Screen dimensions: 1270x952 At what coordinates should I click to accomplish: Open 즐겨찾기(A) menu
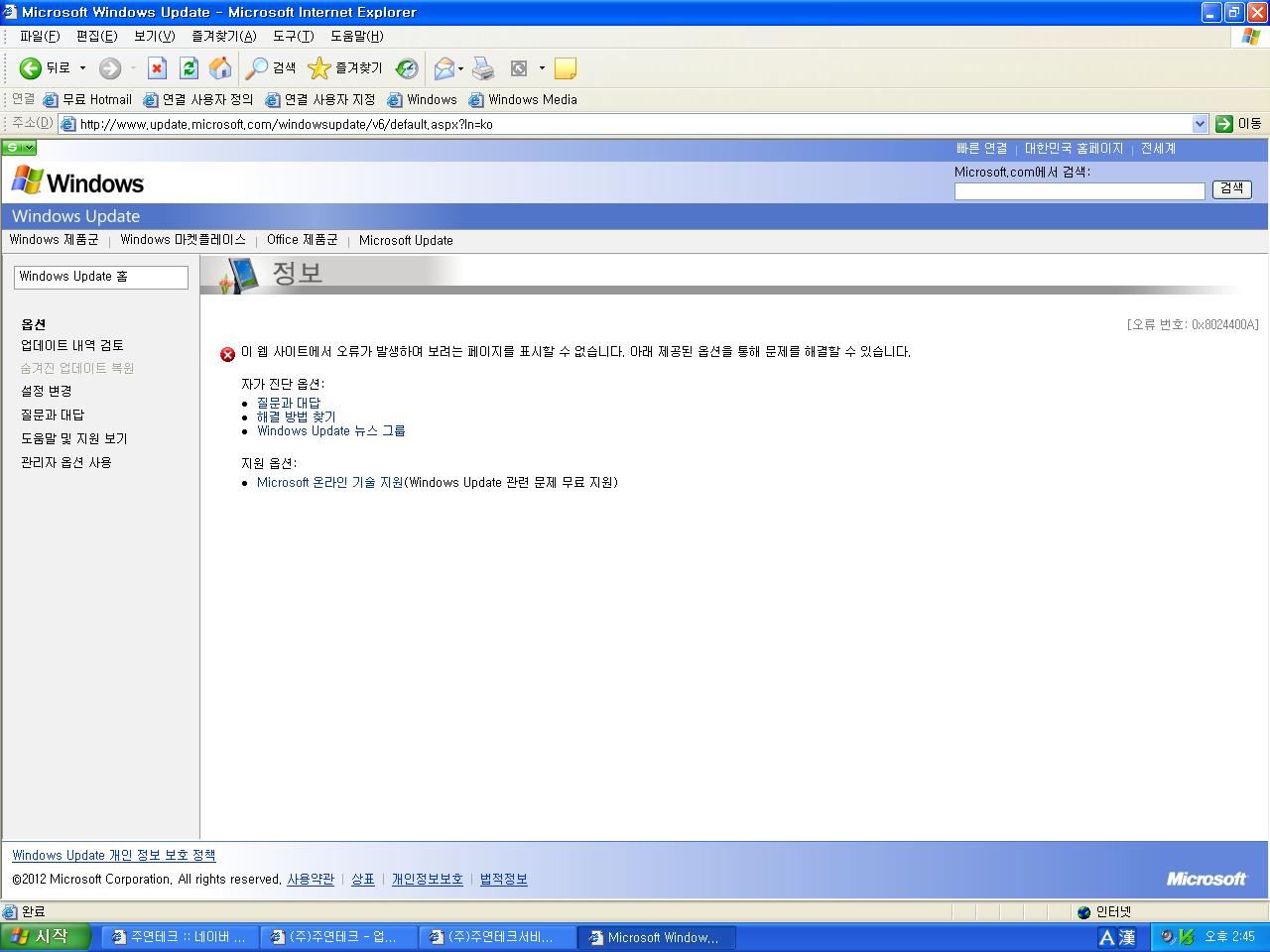click(223, 36)
